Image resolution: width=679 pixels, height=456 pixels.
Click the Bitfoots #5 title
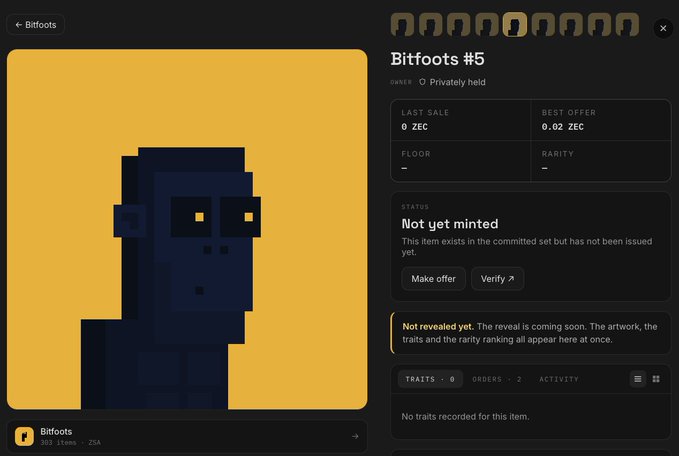click(437, 59)
